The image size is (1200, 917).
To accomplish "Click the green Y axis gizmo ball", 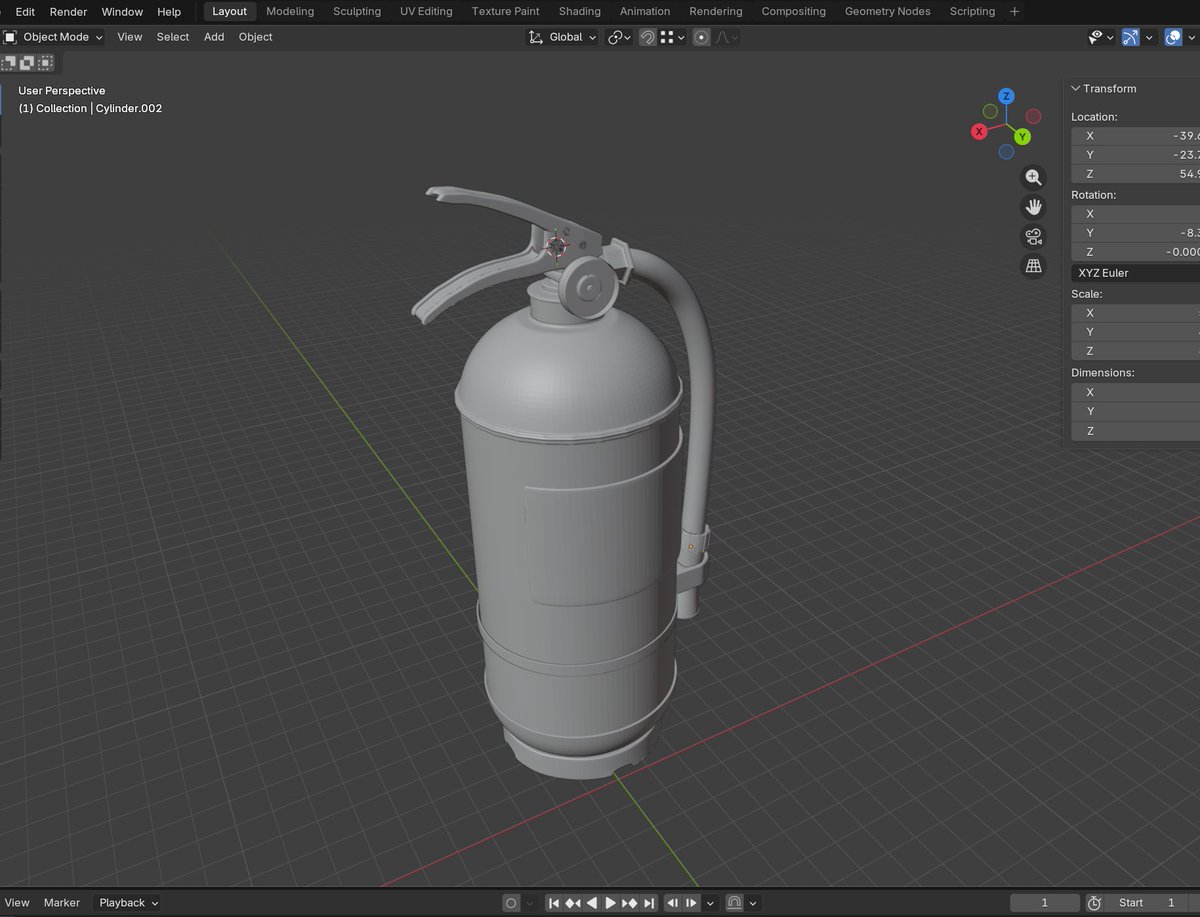I will tap(1022, 136).
